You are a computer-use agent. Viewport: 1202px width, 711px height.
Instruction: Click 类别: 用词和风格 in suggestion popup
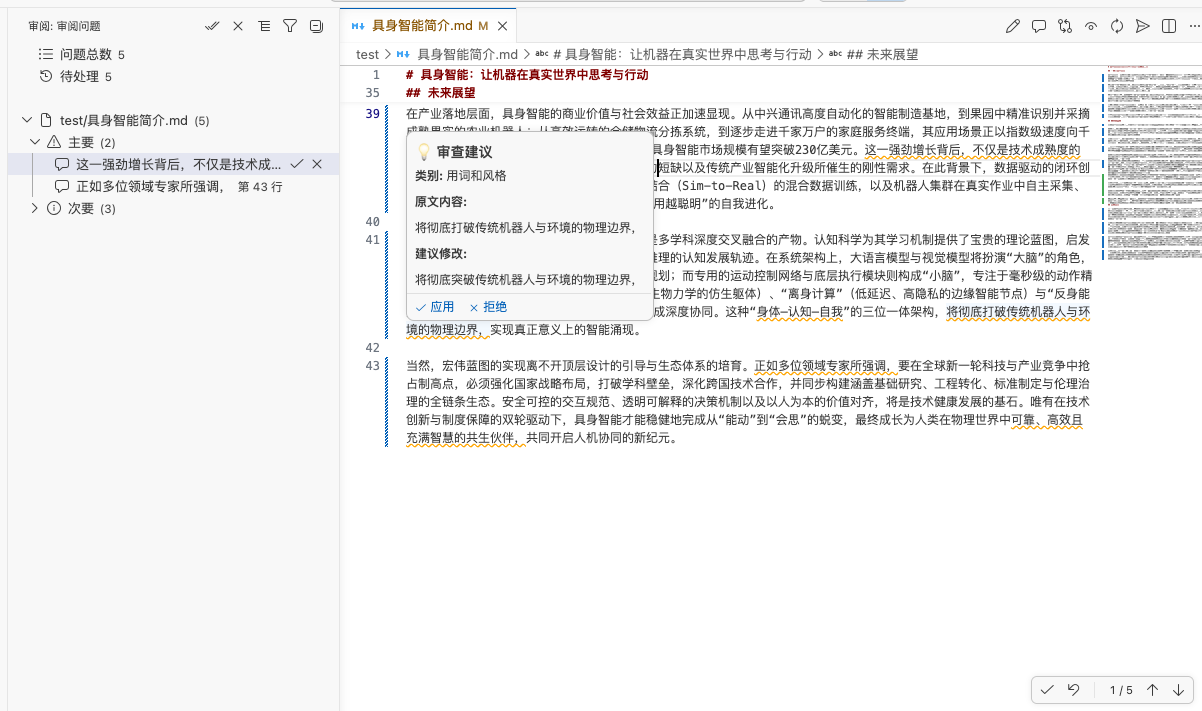(x=461, y=176)
